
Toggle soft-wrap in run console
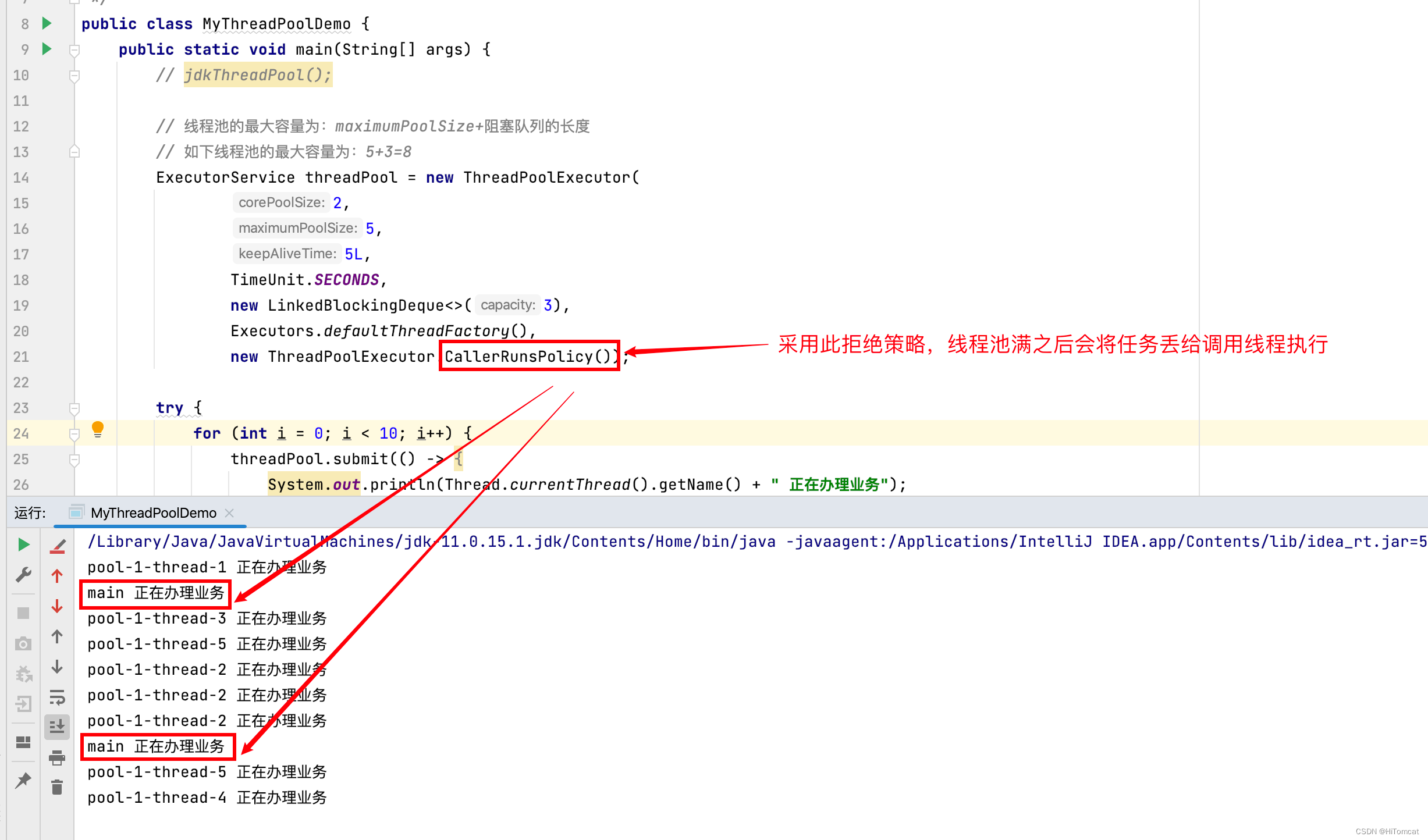[57, 697]
